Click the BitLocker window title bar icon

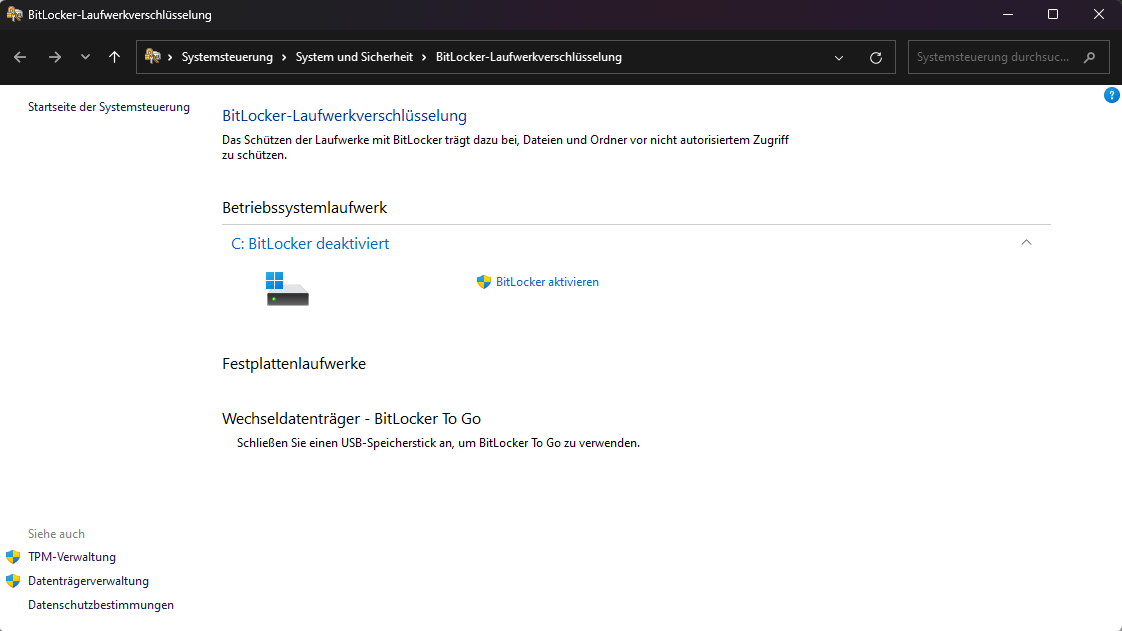[x=14, y=14]
